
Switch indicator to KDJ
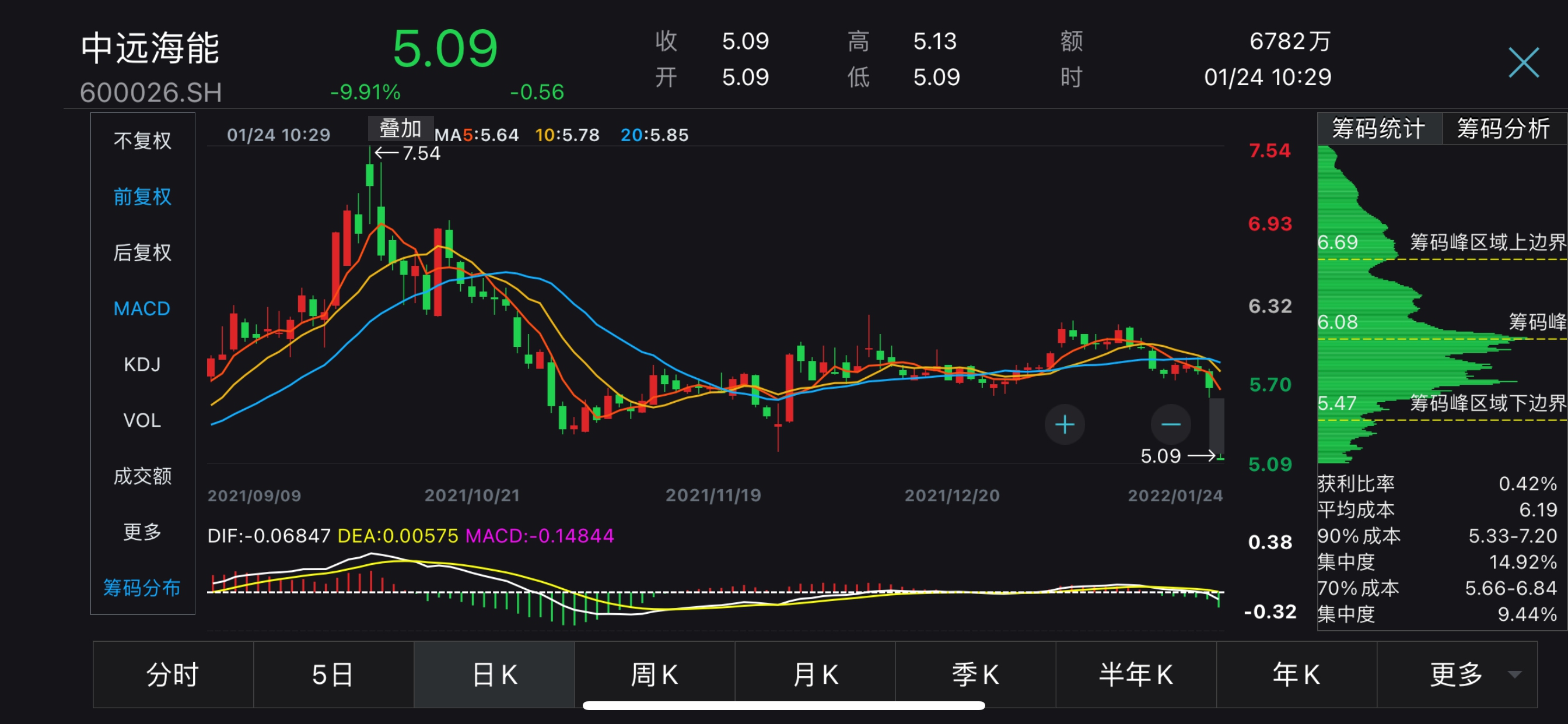tap(142, 364)
